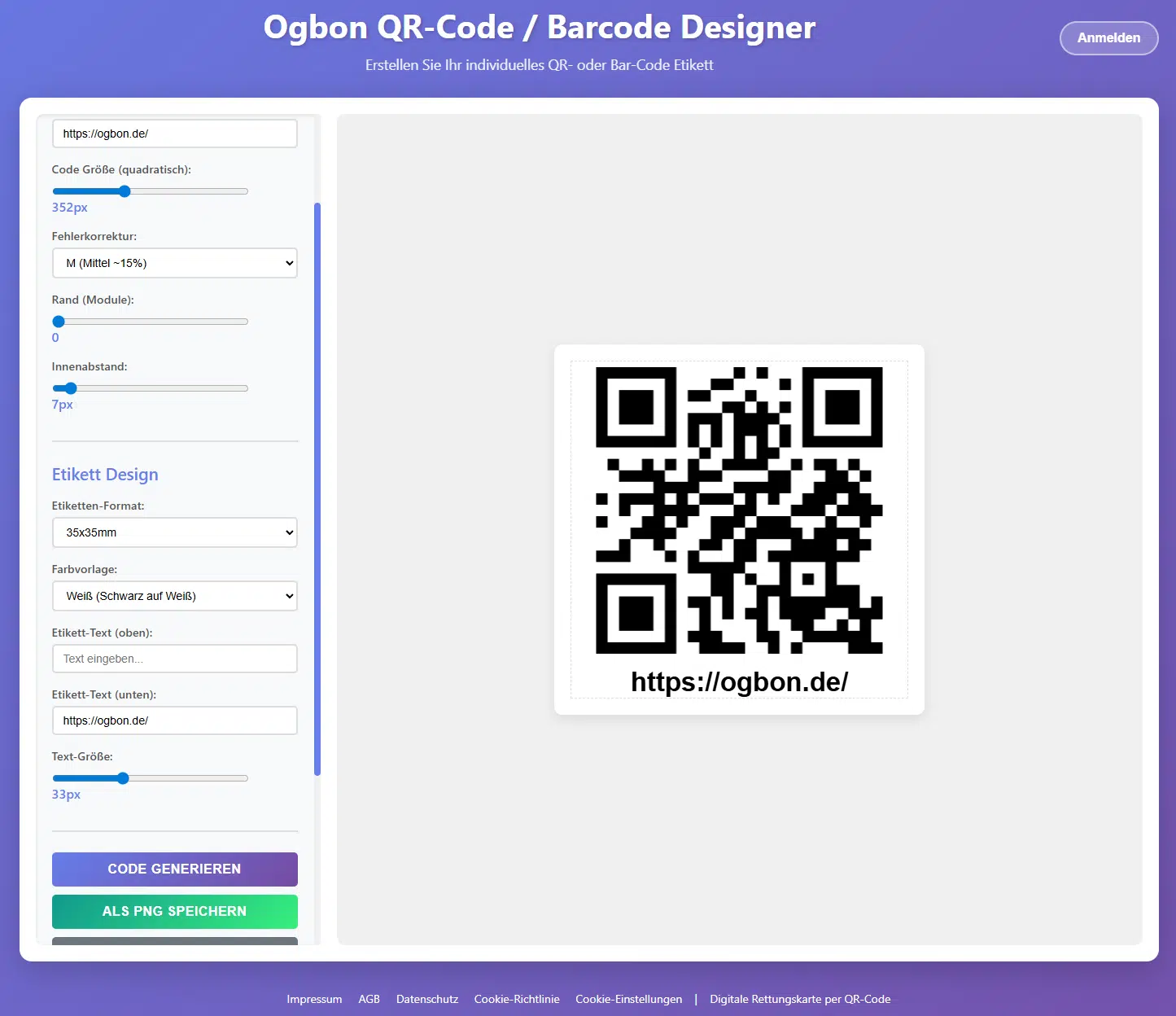Open the Impressum footer link
Image resolution: width=1176 pixels, height=1016 pixels.
pyautogui.click(x=314, y=999)
